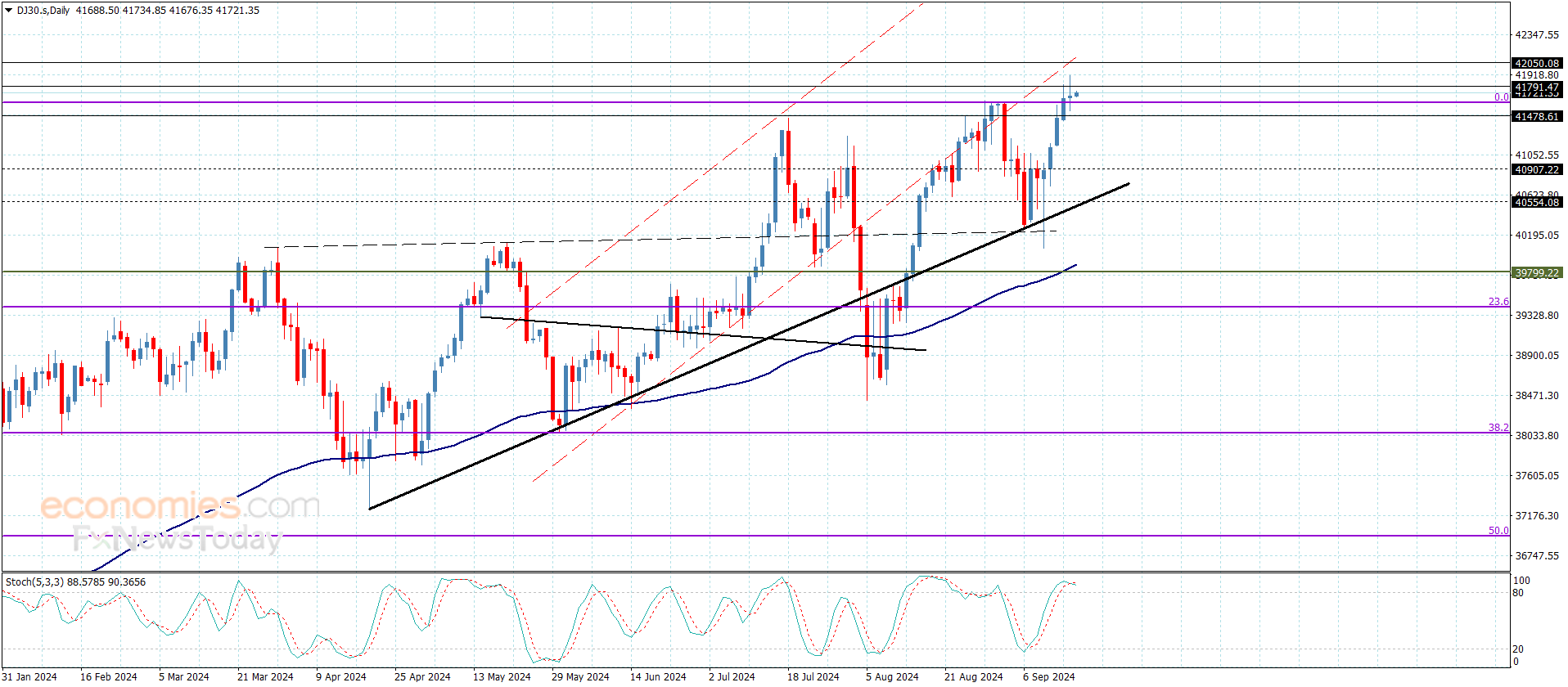The width and height of the screenshot is (1568, 687).
Task: Select the 41791.47 highlighted price label
Action: [1537, 87]
